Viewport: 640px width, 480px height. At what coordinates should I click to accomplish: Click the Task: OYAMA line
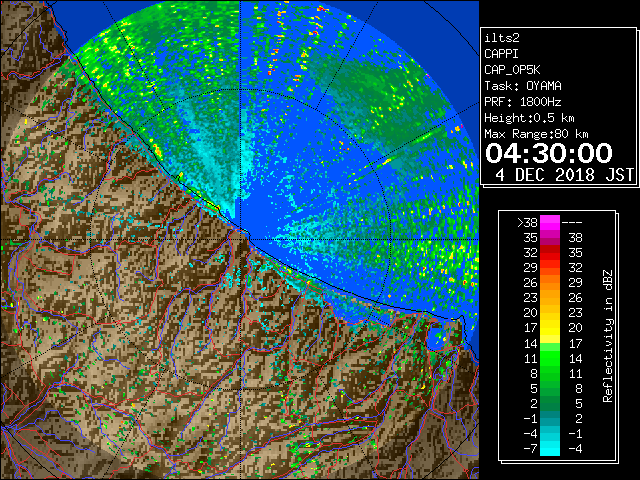coord(523,86)
